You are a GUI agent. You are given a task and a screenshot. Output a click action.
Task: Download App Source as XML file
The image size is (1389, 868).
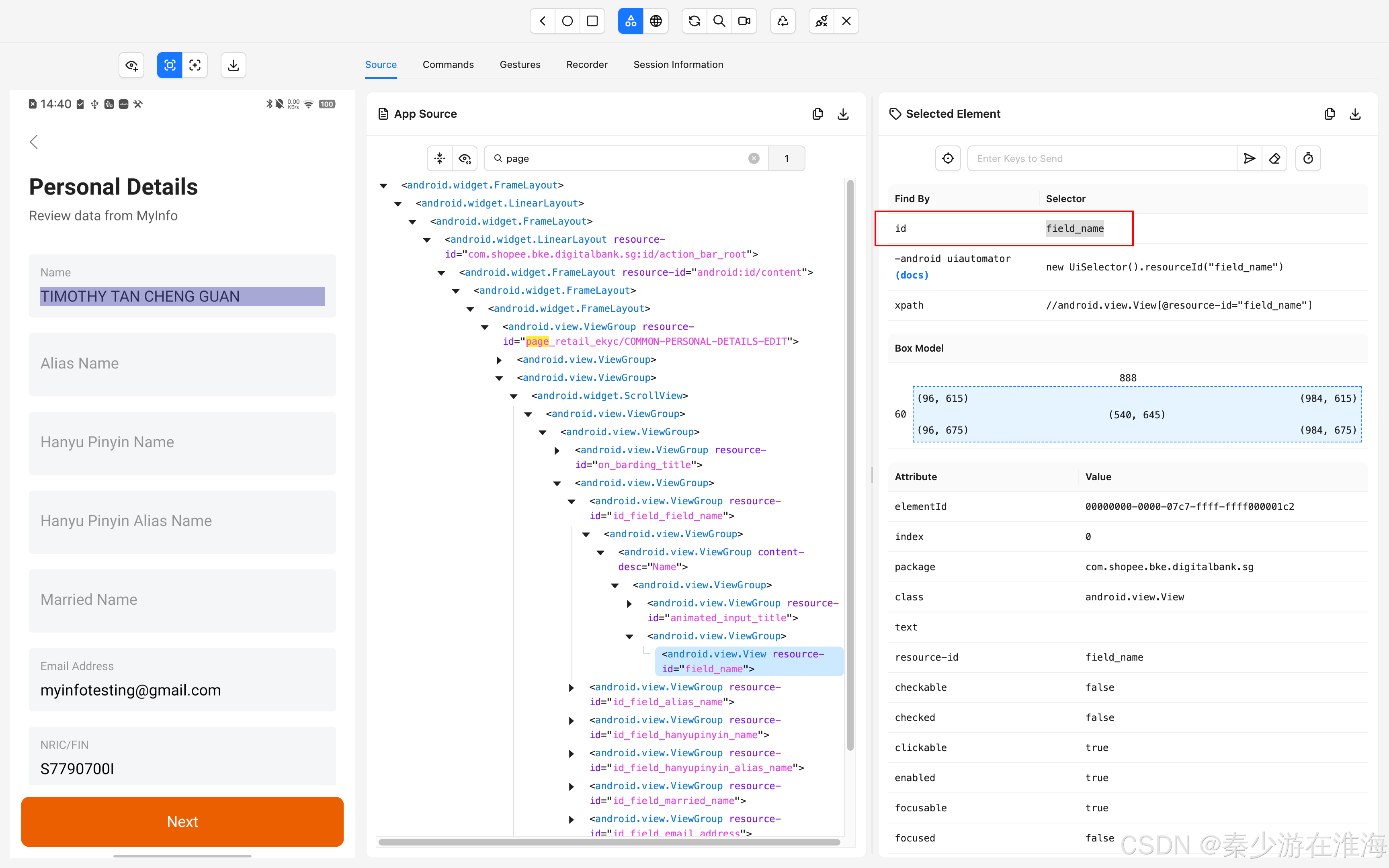click(843, 114)
